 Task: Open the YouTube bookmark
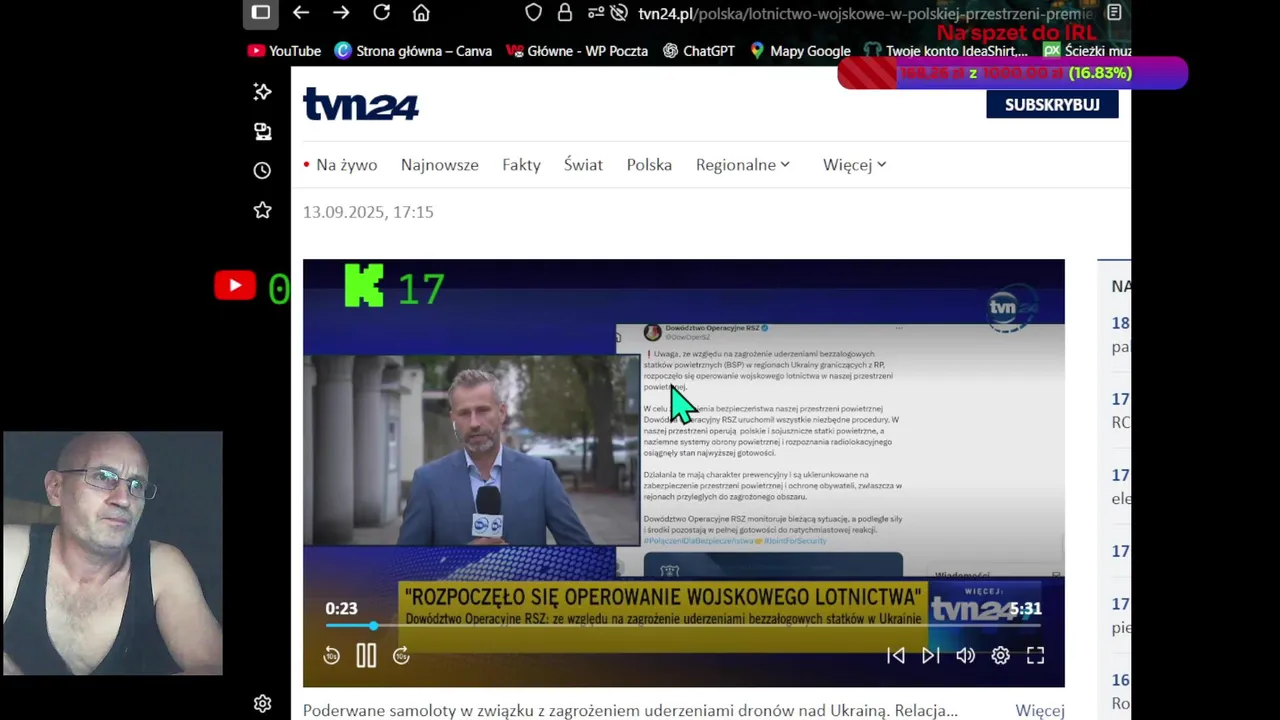click(284, 51)
